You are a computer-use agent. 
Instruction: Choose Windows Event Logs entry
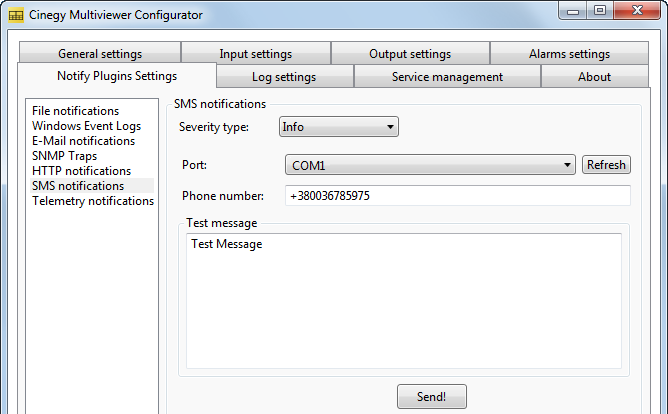tap(92, 126)
